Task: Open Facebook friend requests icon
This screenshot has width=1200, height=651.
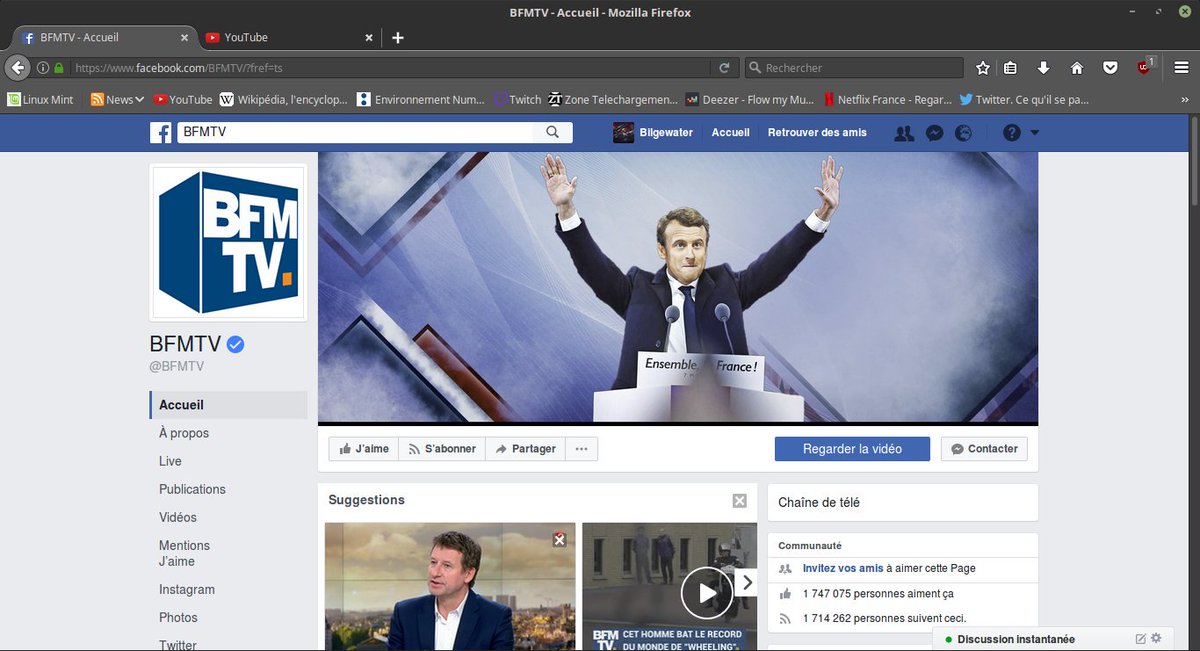Action: 904,132
